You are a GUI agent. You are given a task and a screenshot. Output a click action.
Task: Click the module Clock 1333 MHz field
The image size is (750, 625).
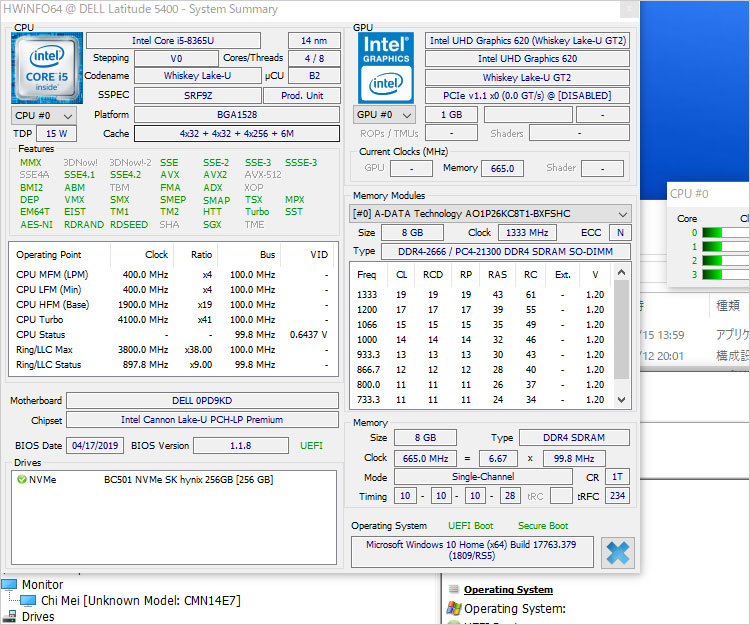pos(527,233)
